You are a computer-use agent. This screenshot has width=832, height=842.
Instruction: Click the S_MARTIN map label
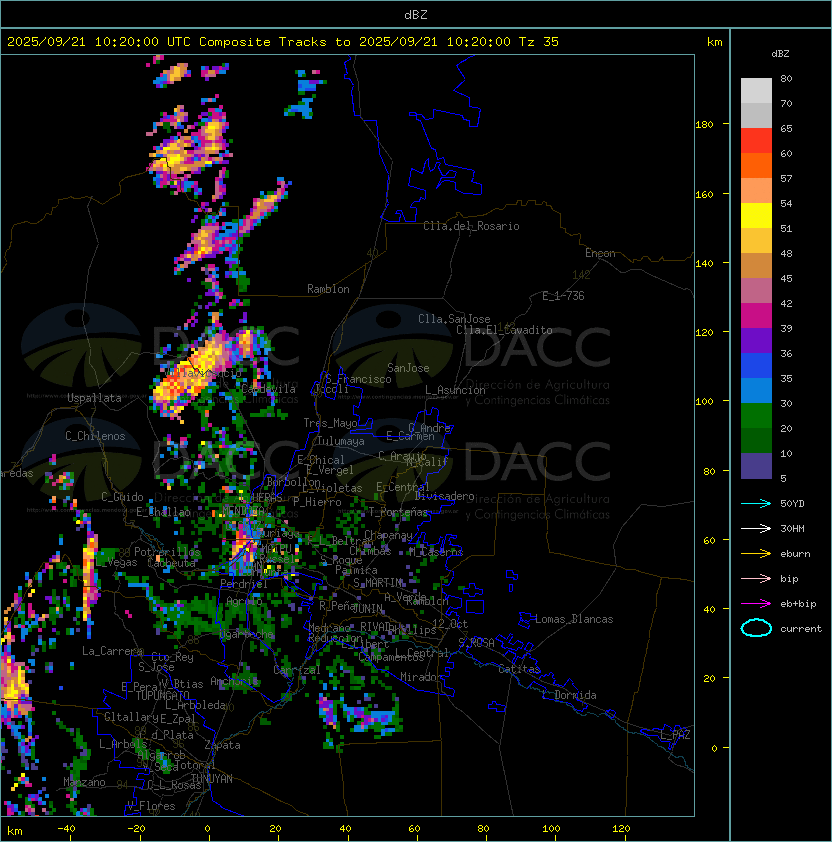click(378, 583)
